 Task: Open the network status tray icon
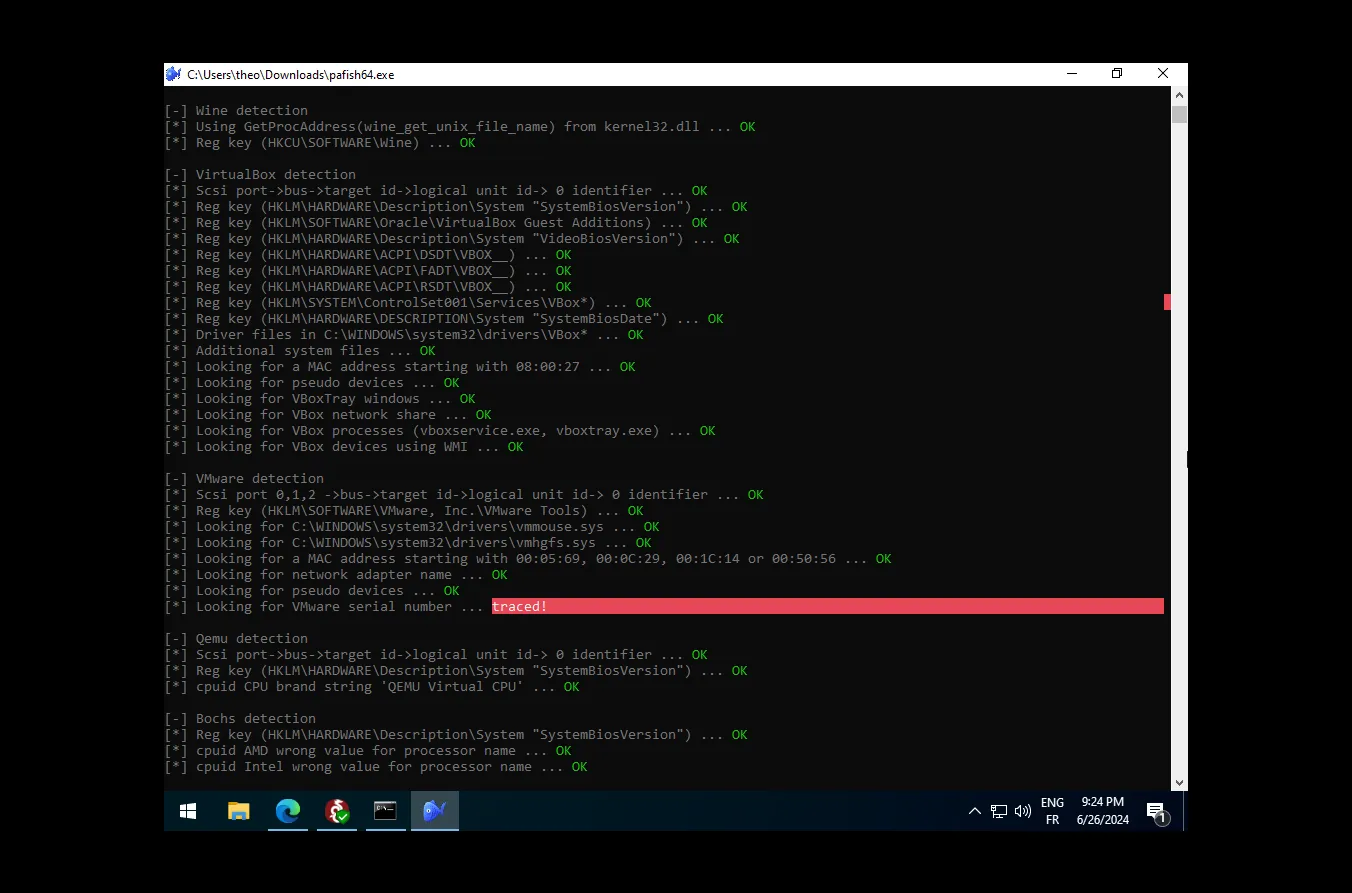pyautogui.click(x=999, y=811)
